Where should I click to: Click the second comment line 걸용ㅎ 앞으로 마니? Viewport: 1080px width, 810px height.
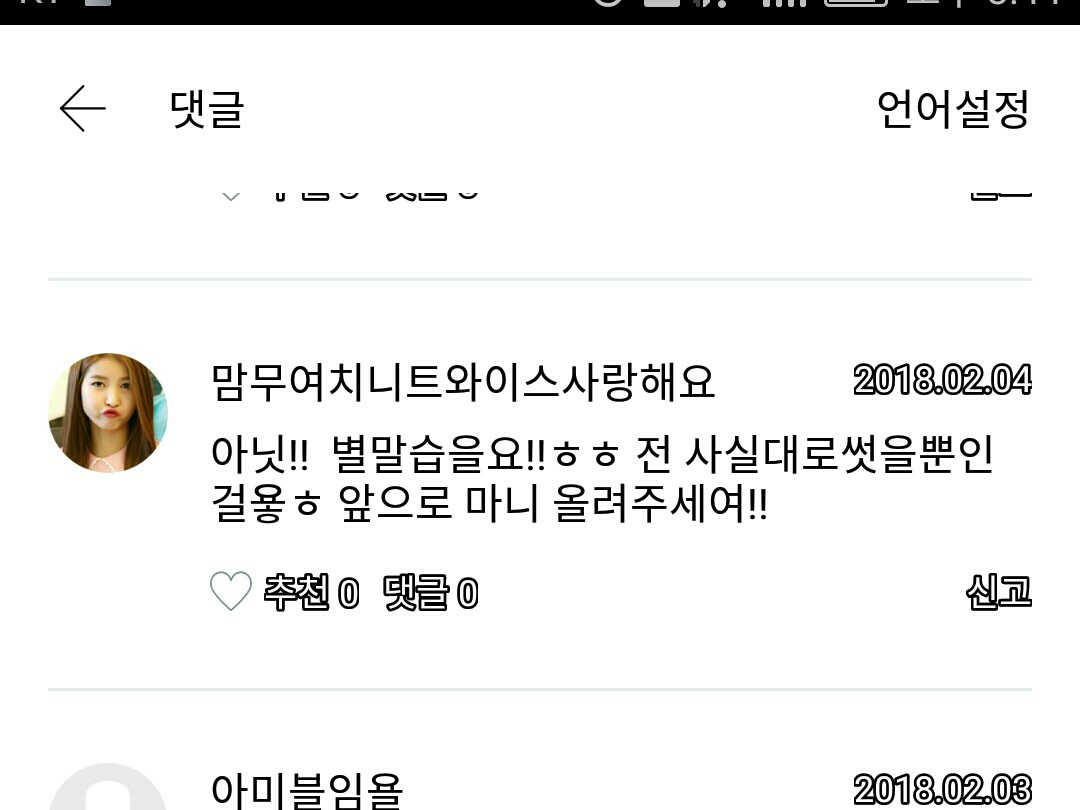coord(489,504)
